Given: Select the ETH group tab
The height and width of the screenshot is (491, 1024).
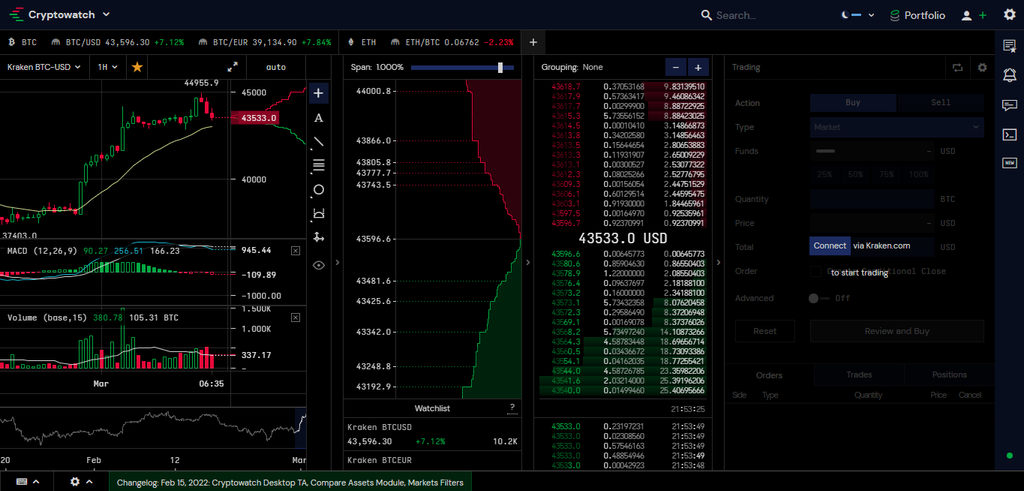Looking at the screenshot, I should 361,42.
